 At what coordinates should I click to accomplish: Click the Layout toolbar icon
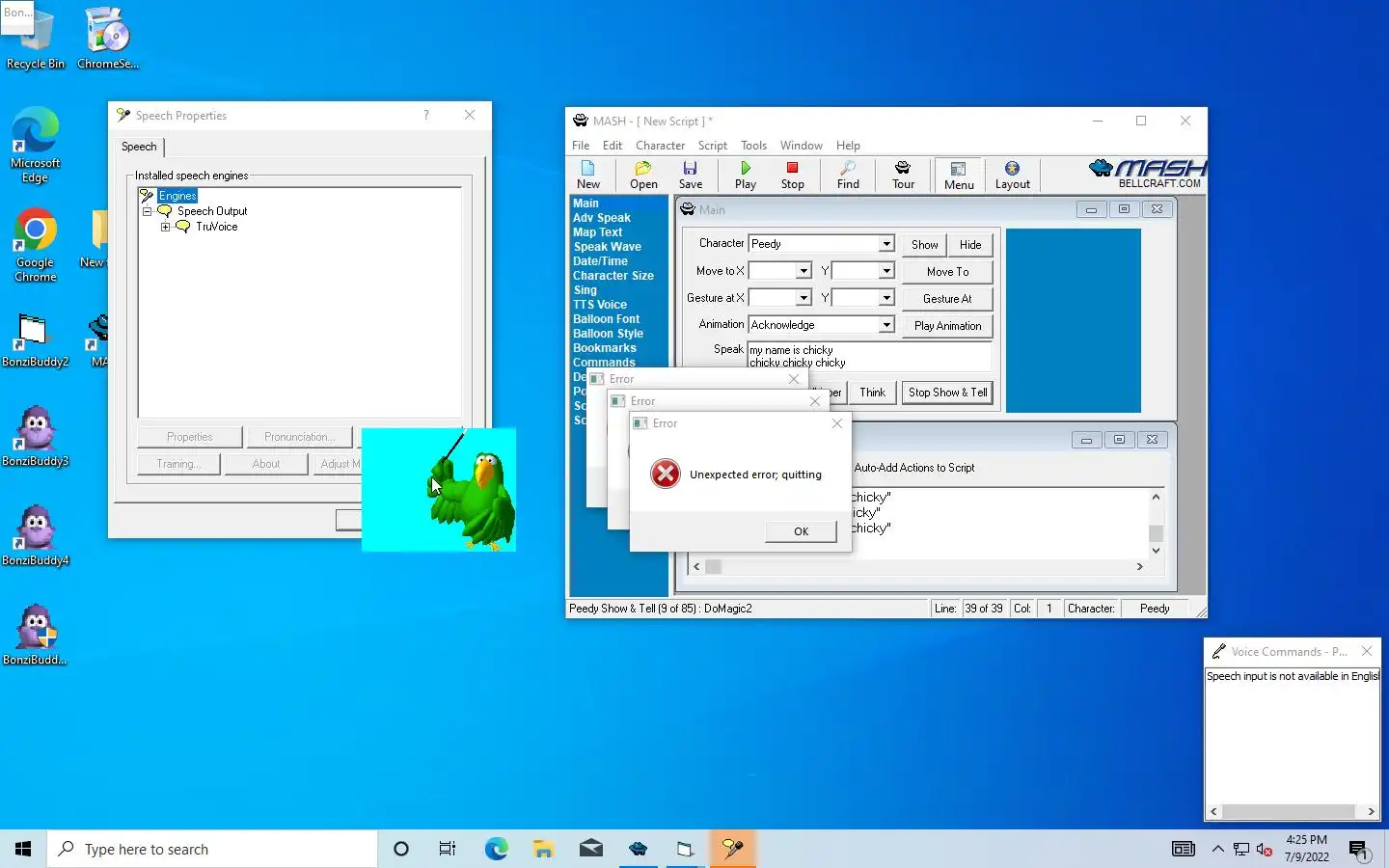pos(1012,175)
